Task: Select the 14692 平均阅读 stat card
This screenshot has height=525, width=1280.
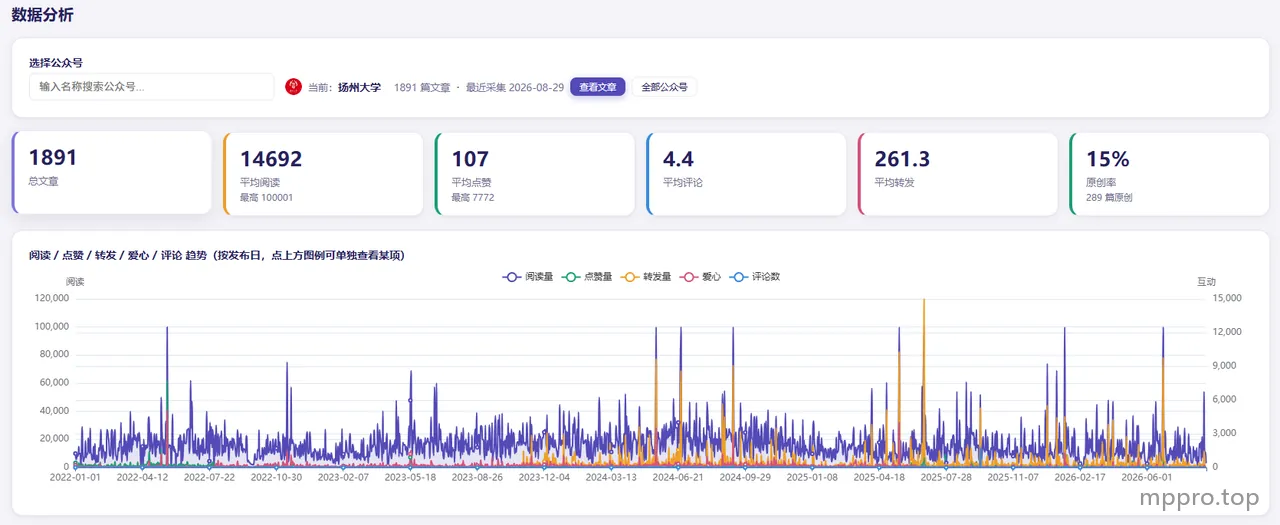Action: point(323,173)
